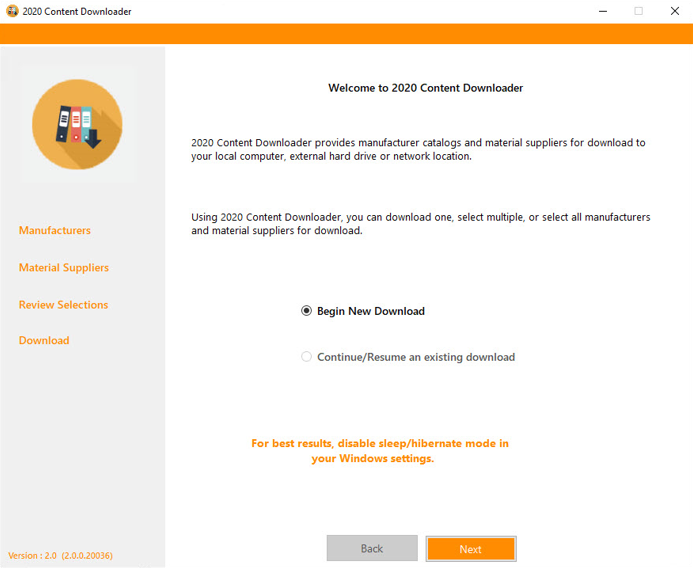Close the Content Downloader window
Screen dimensions: 693x568
(675, 11)
